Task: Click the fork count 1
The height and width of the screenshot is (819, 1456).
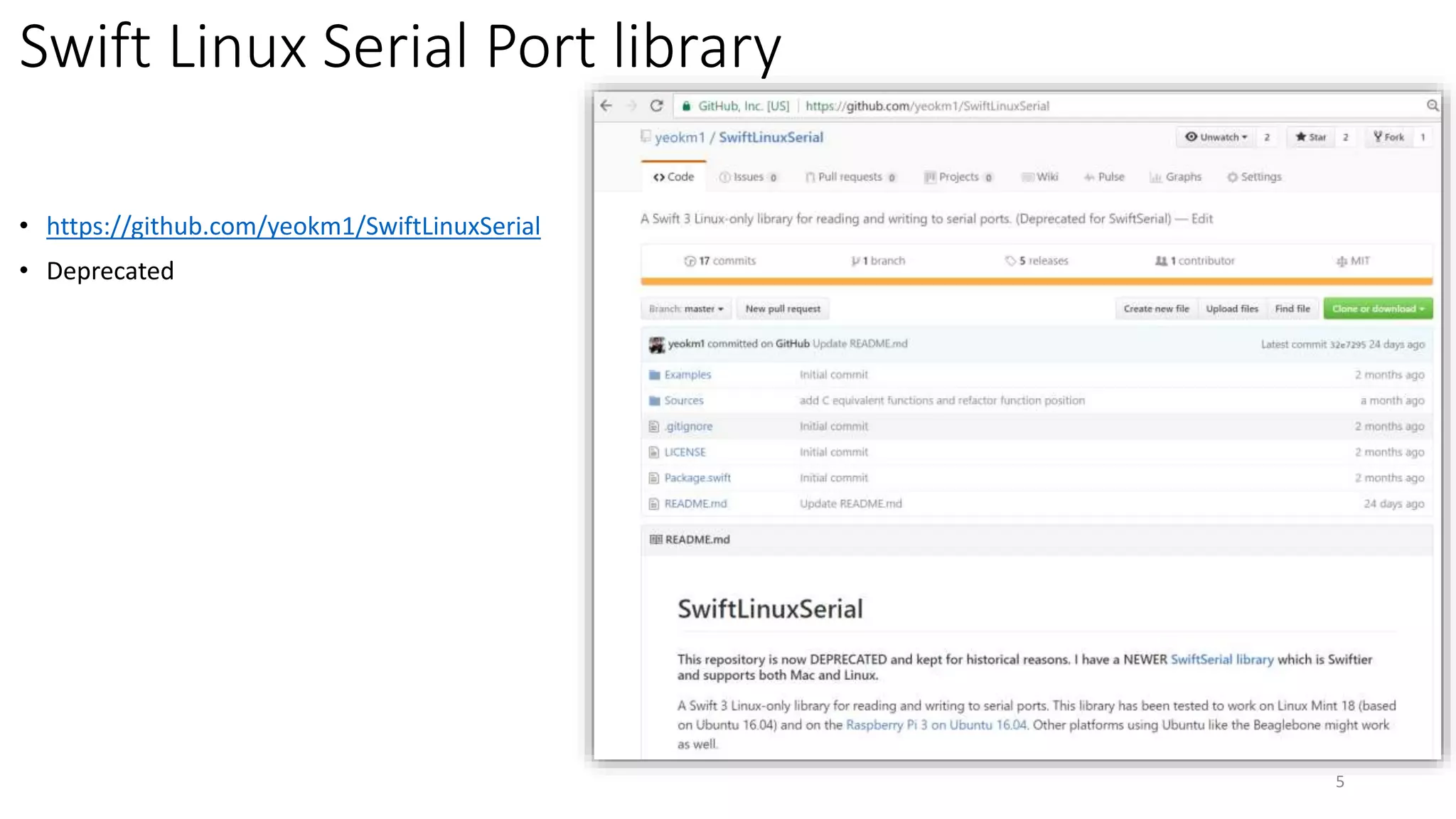Action: coord(1423,137)
